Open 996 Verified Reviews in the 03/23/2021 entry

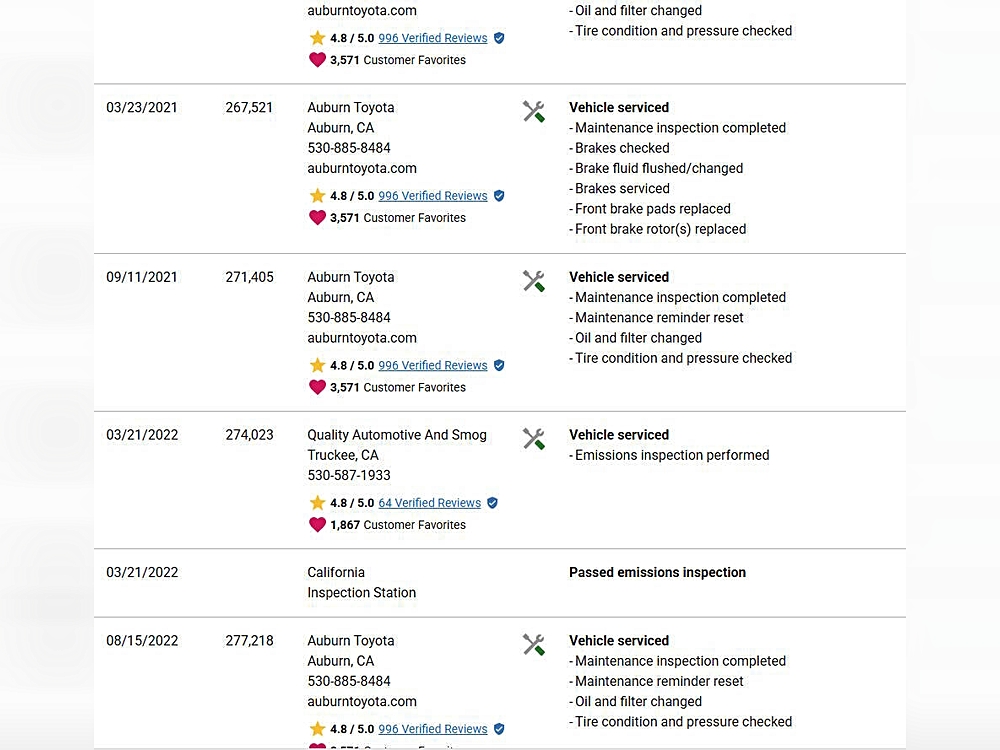tap(432, 196)
